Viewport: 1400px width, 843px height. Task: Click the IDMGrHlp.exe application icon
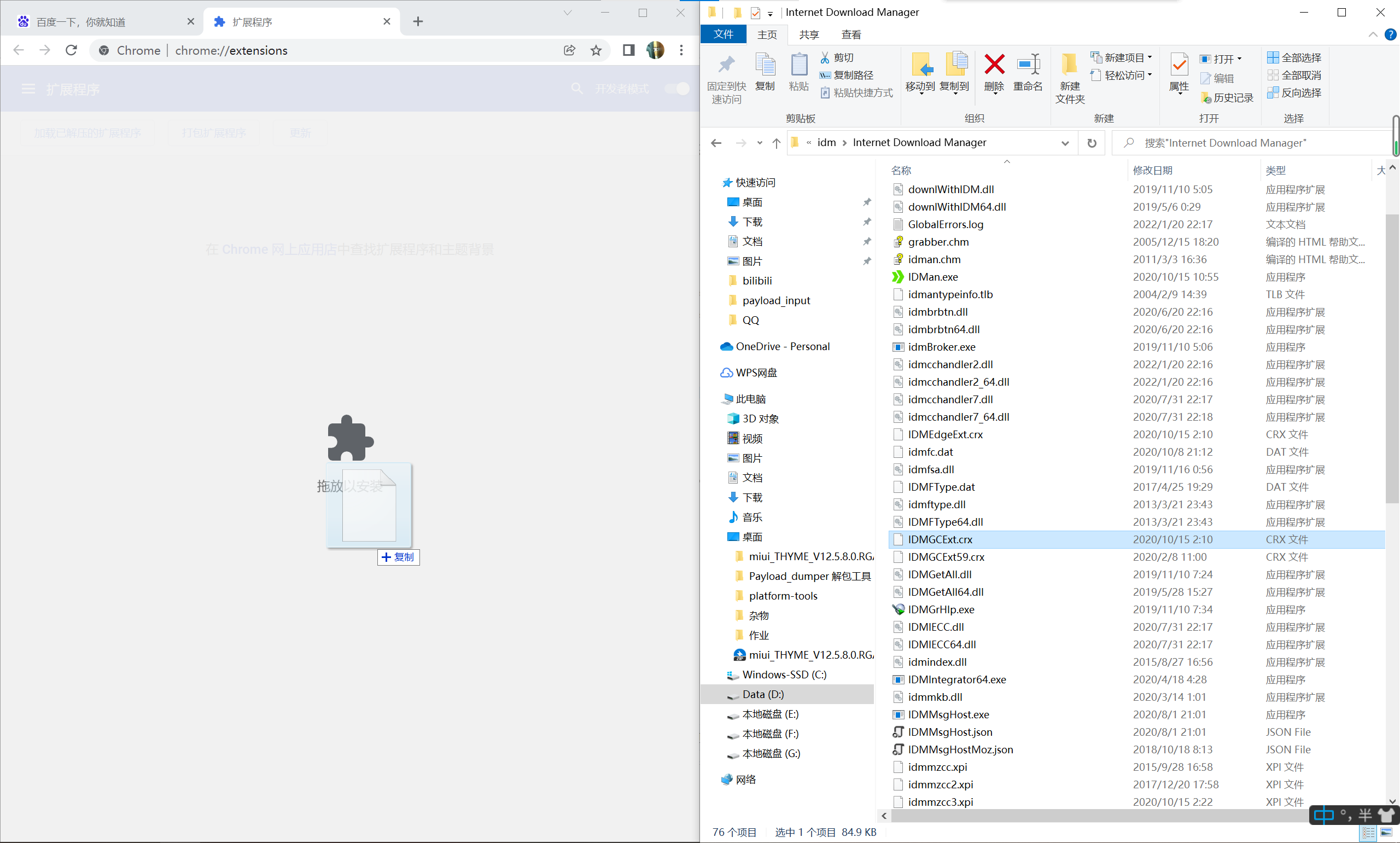[x=896, y=610]
